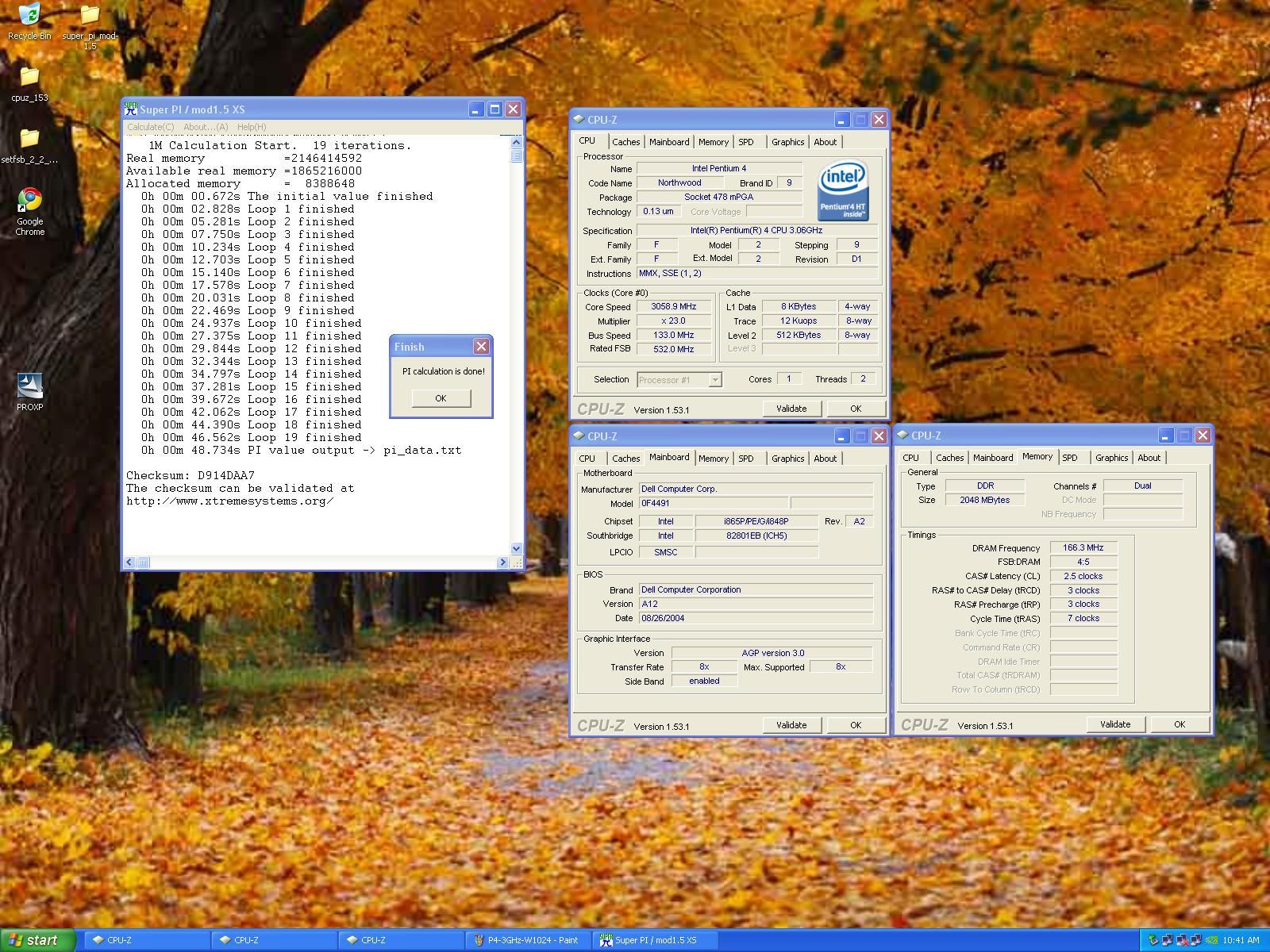Select the PROXP desktop shortcut
Image resolution: width=1270 pixels, height=952 pixels.
[x=29, y=392]
